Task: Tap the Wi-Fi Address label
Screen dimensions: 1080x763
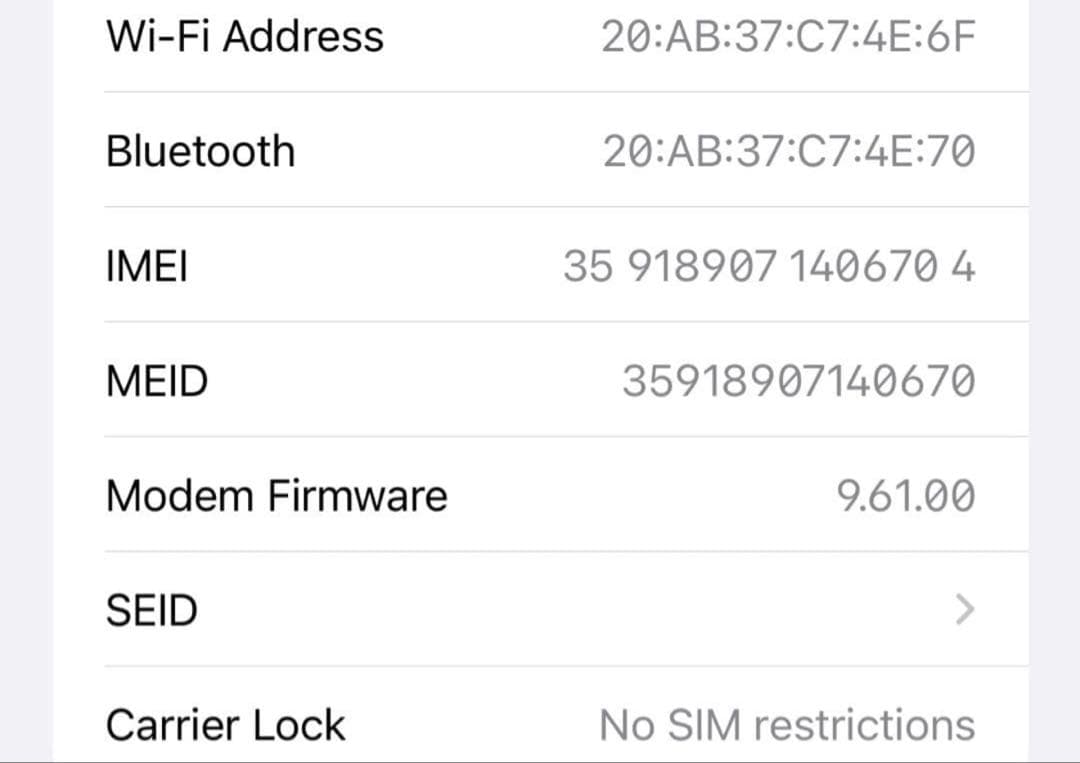Action: (246, 36)
